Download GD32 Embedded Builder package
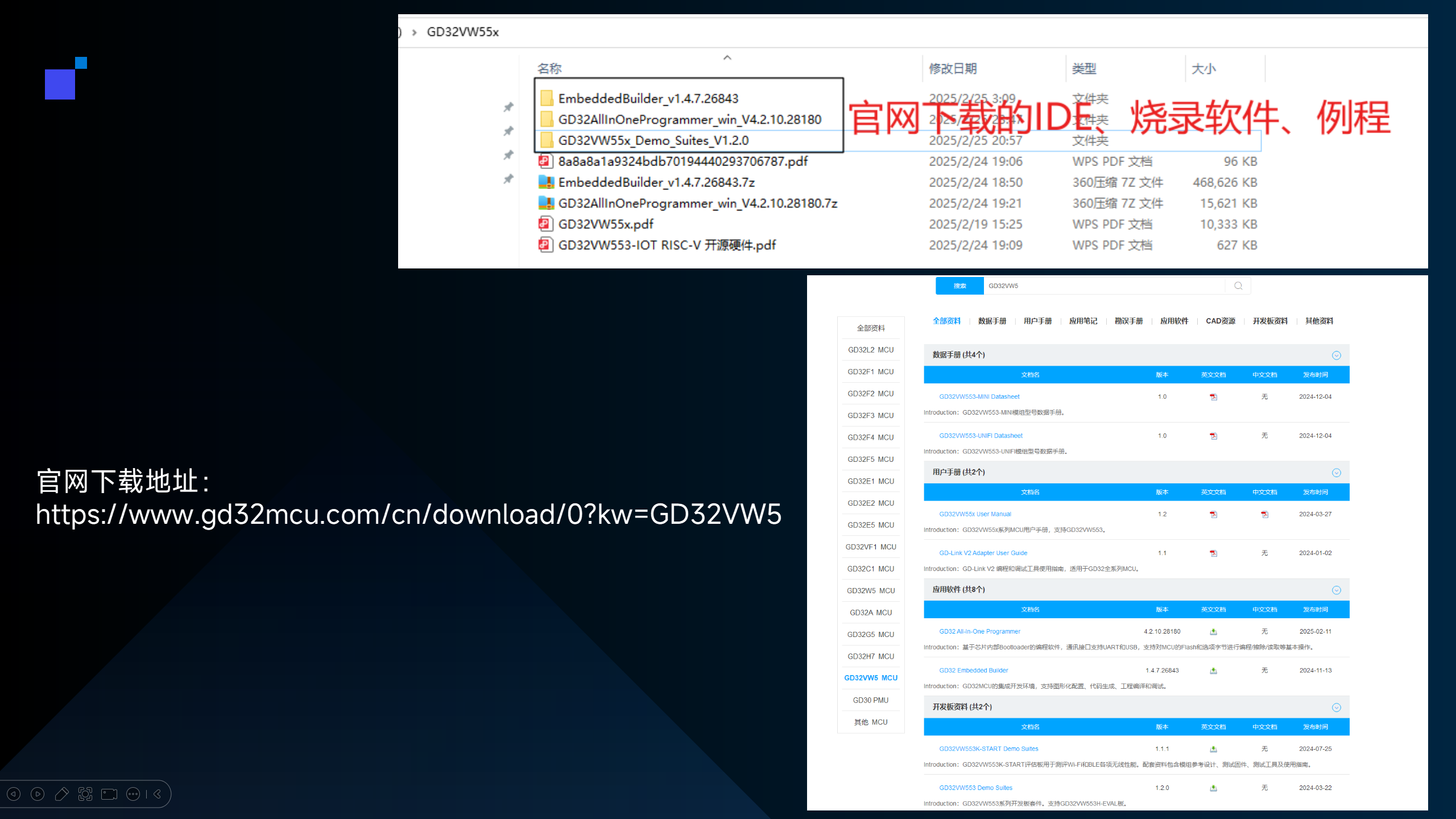Screen dimensions: 1456x819 (x=1213, y=671)
